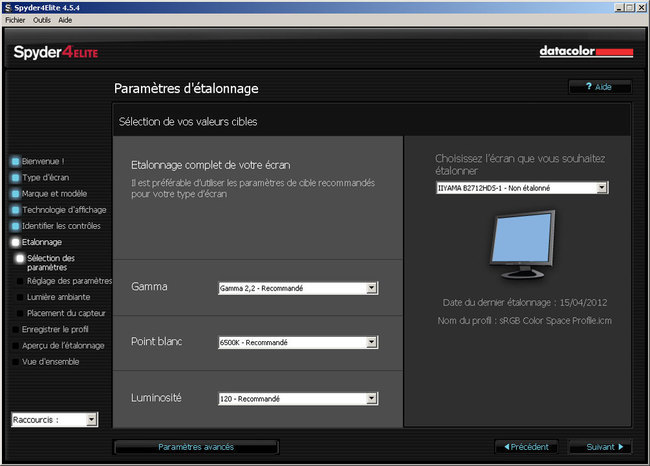Open the Aide menu in menu bar
This screenshot has height=466, width=650.
(x=65, y=20)
